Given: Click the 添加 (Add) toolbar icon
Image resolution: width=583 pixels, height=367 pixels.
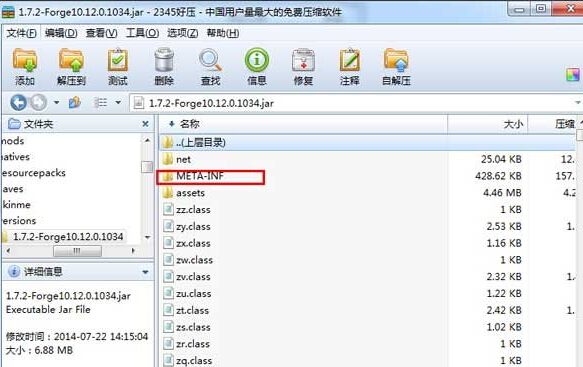Looking at the screenshot, I should pyautogui.click(x=25, y=60).
